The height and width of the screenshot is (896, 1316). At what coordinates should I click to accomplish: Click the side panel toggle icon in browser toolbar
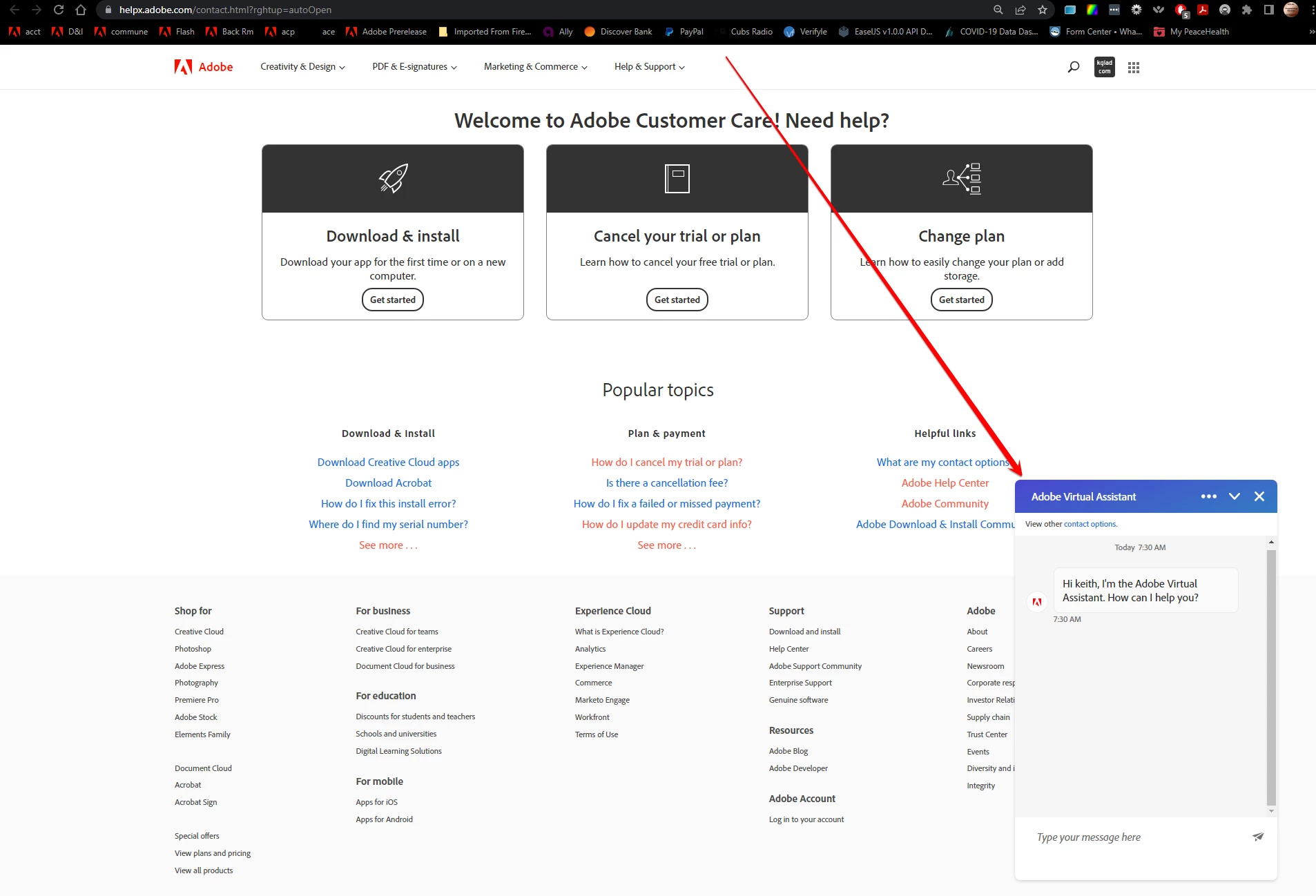coord(1269,10)
